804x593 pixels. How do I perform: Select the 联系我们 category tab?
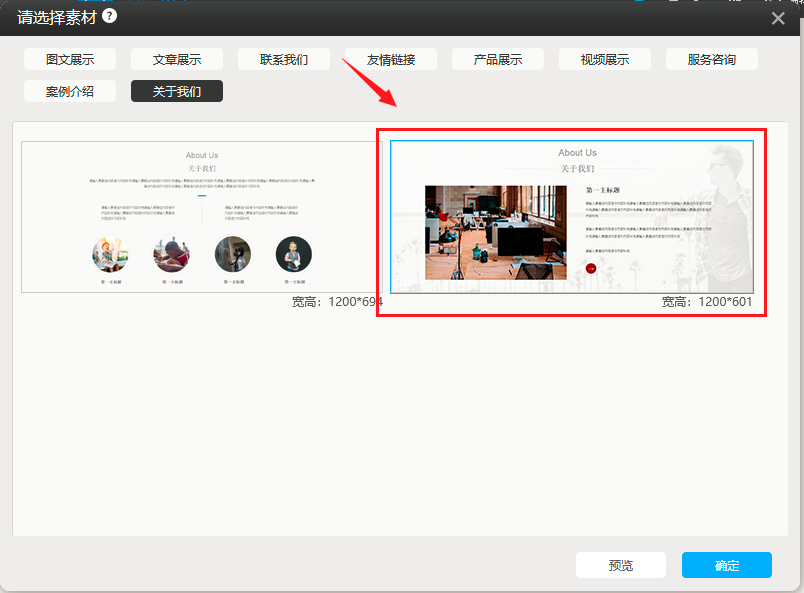point(284,59)
